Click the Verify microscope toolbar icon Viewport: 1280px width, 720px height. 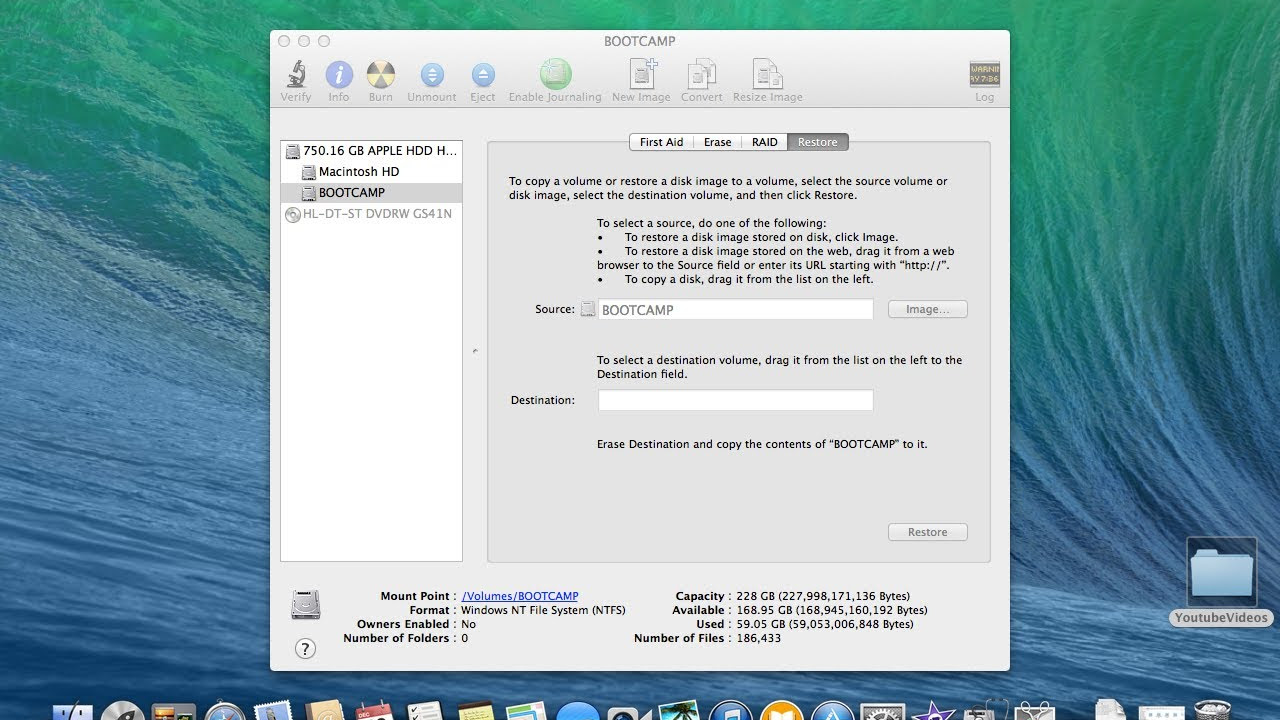click(x=296, y=75)
